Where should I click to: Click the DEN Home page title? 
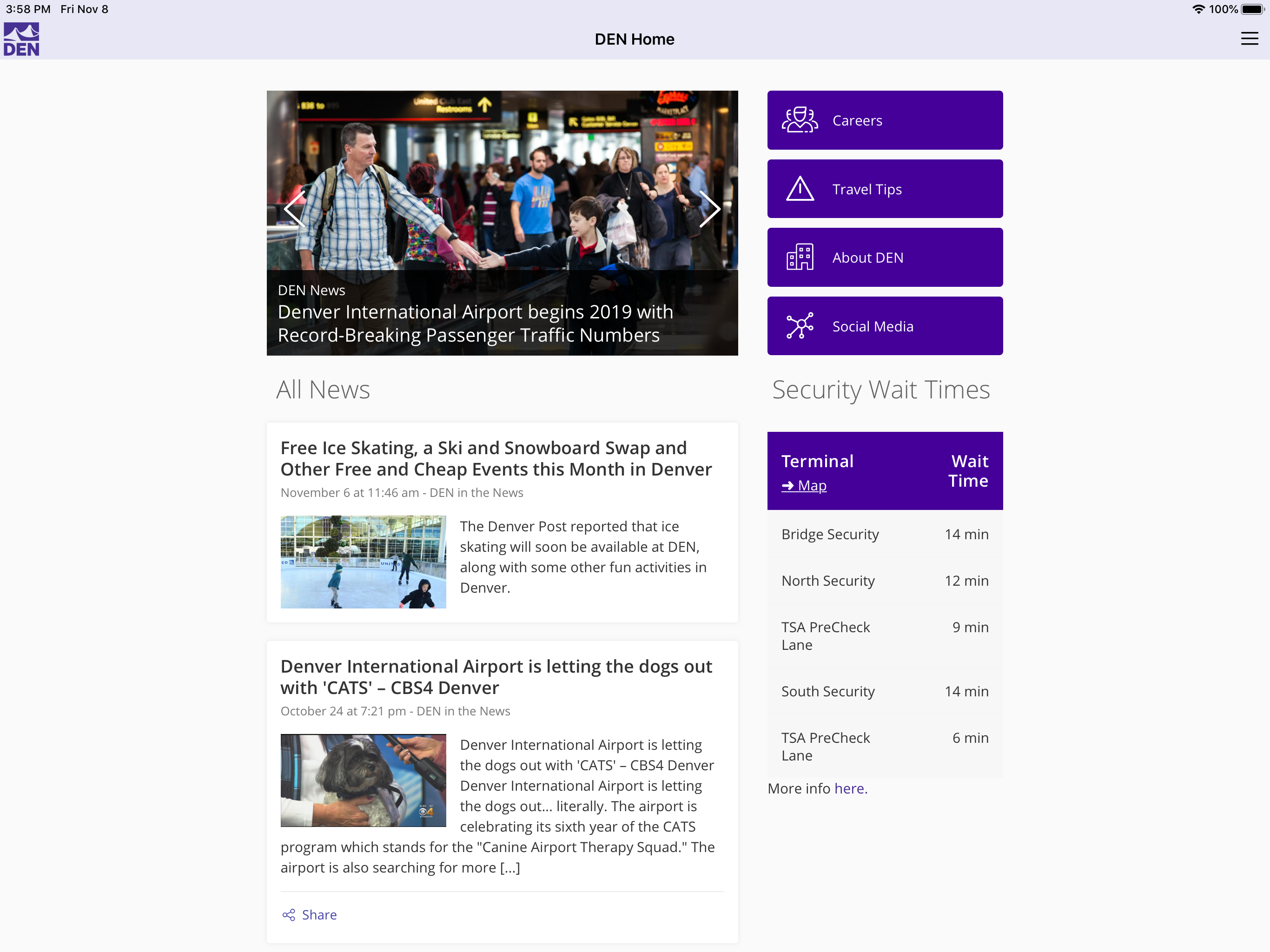(x=635, y=39)
